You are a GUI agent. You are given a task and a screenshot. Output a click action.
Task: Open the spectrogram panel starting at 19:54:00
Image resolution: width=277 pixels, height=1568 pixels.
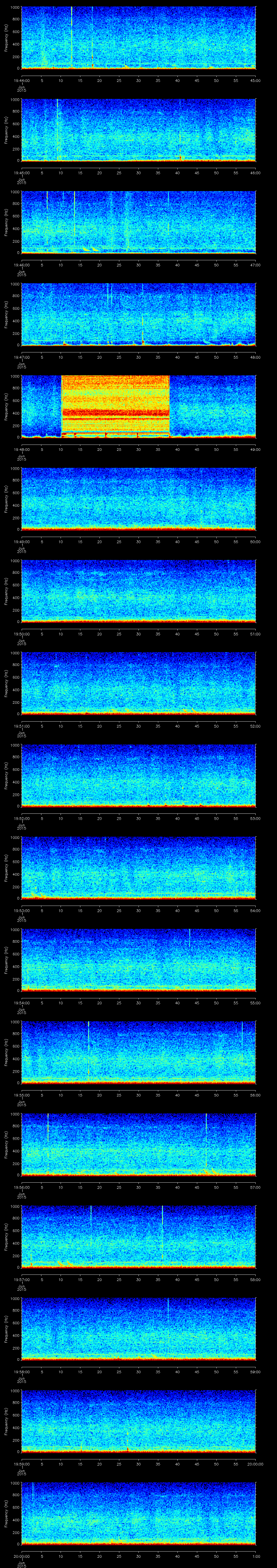(x=138, y=960)
